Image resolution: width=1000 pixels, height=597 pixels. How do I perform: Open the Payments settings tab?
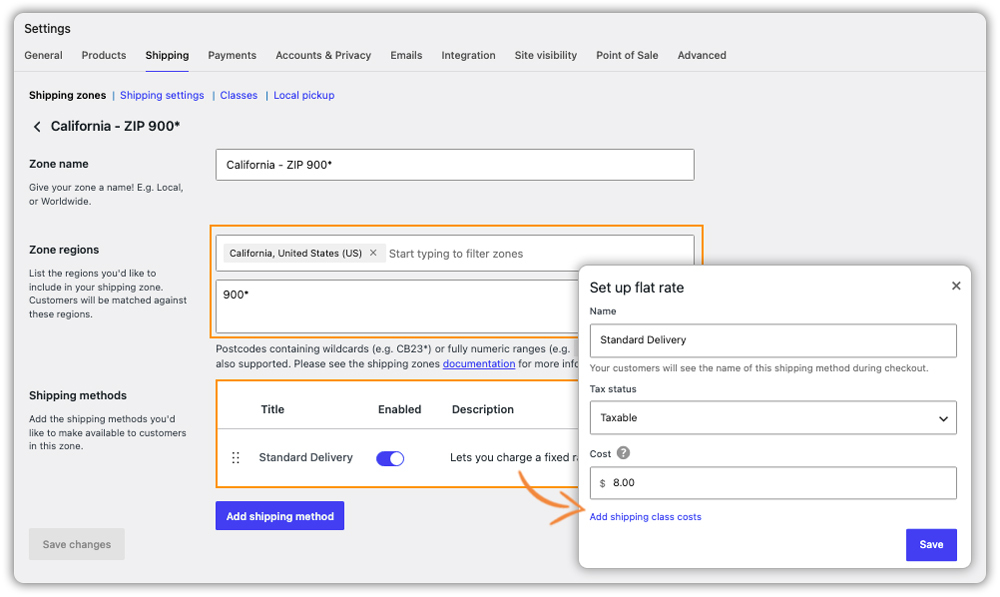click(x=232, y=55)
